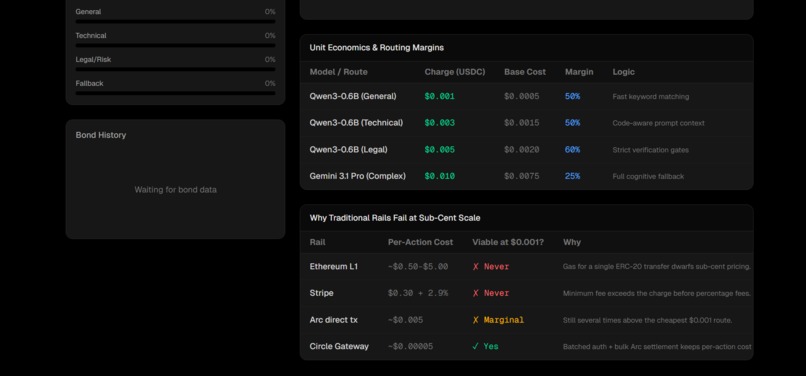Click the General progress bar

coord(175,22)
